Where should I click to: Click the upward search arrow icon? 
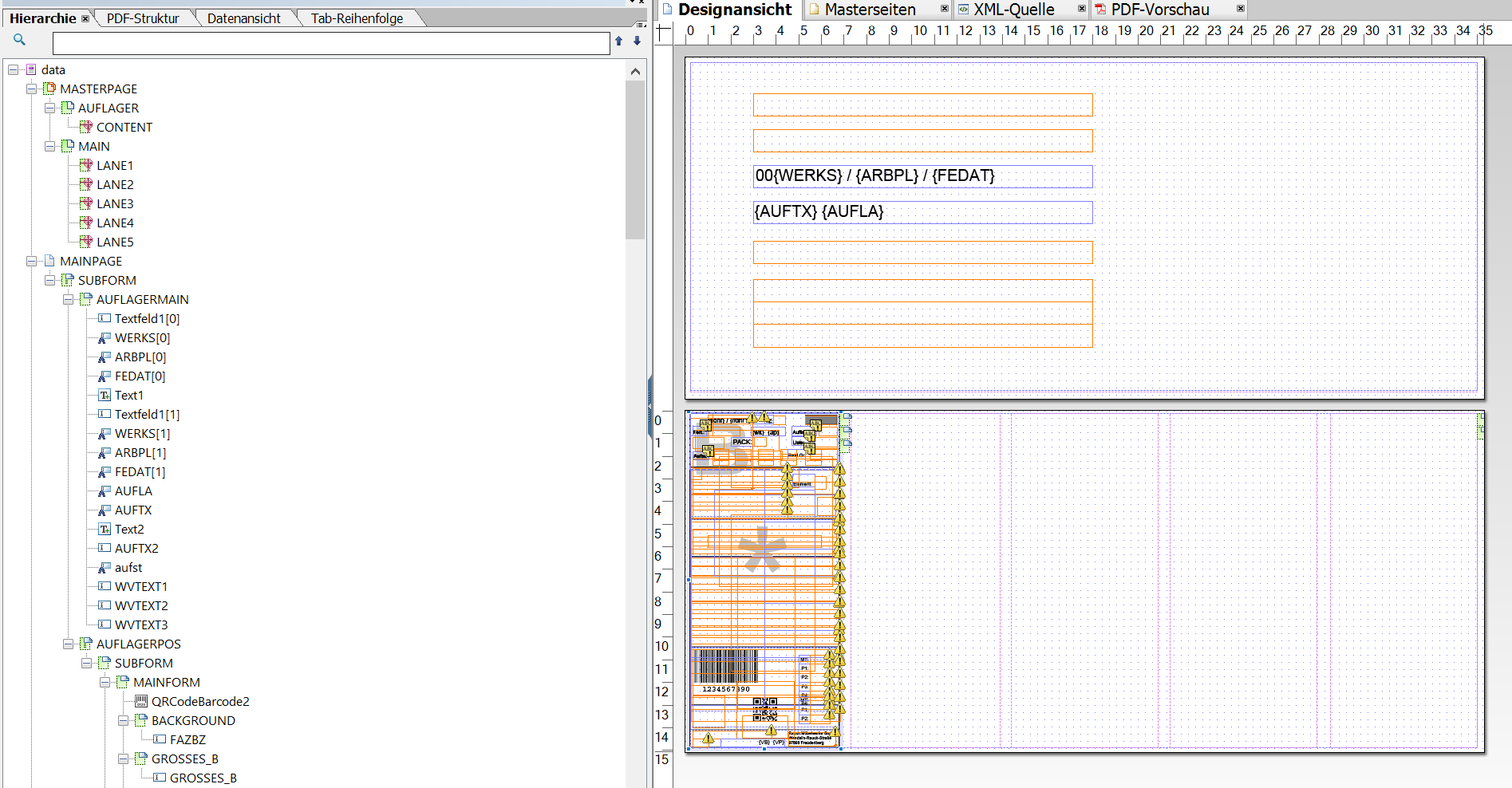coord(618,41)
